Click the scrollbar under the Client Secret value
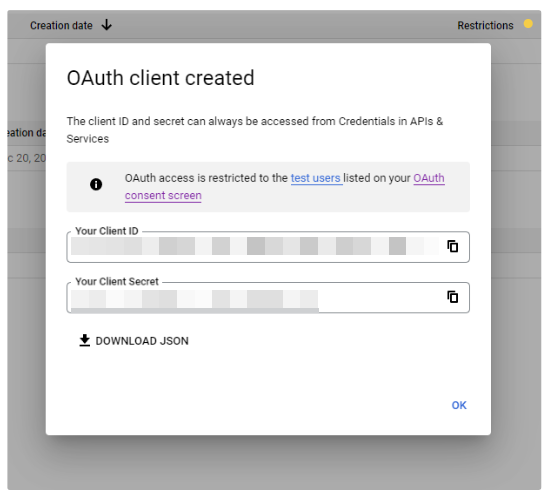 click(x=195, y=310)
